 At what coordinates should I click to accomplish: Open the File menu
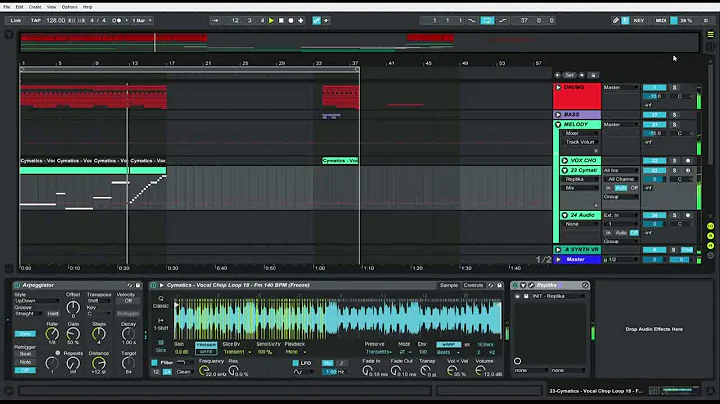7,7
